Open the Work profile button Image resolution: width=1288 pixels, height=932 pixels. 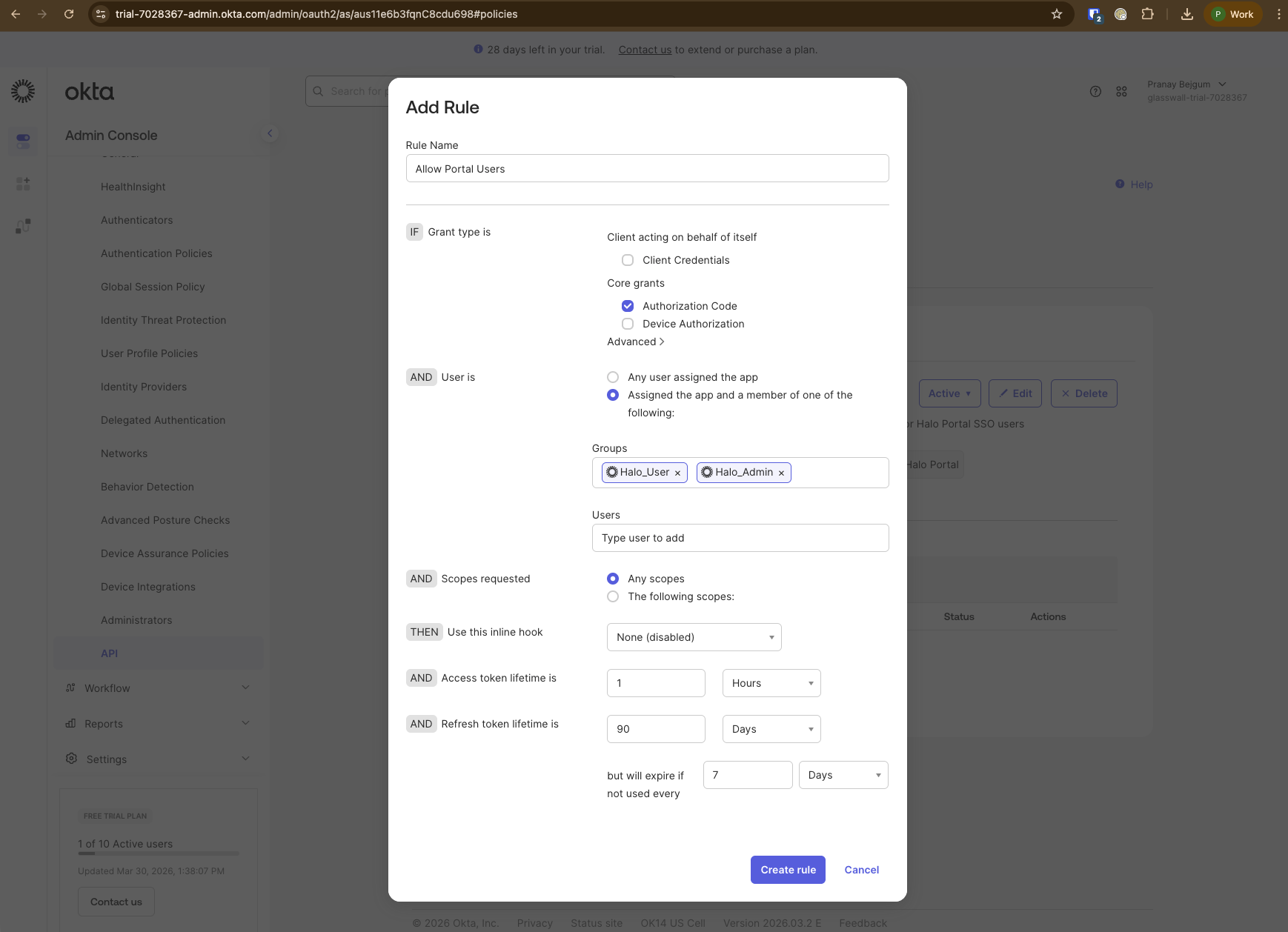tap(1233, 14)
